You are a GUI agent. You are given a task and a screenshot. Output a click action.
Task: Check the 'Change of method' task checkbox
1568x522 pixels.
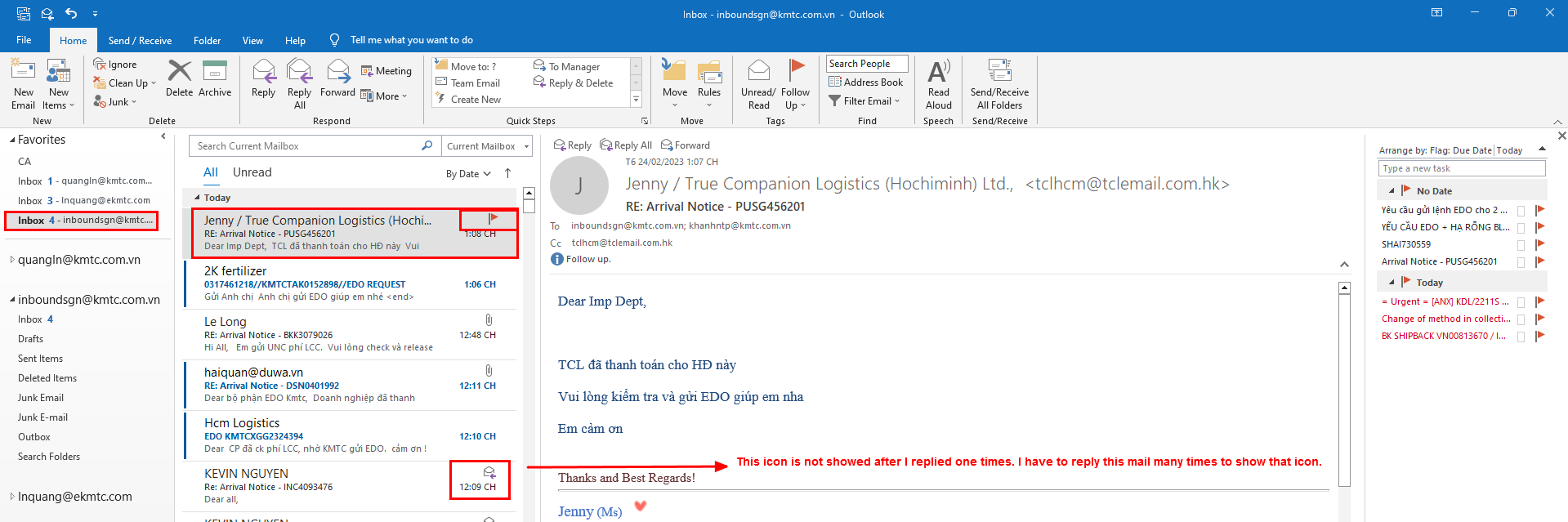coord(1521,319)
